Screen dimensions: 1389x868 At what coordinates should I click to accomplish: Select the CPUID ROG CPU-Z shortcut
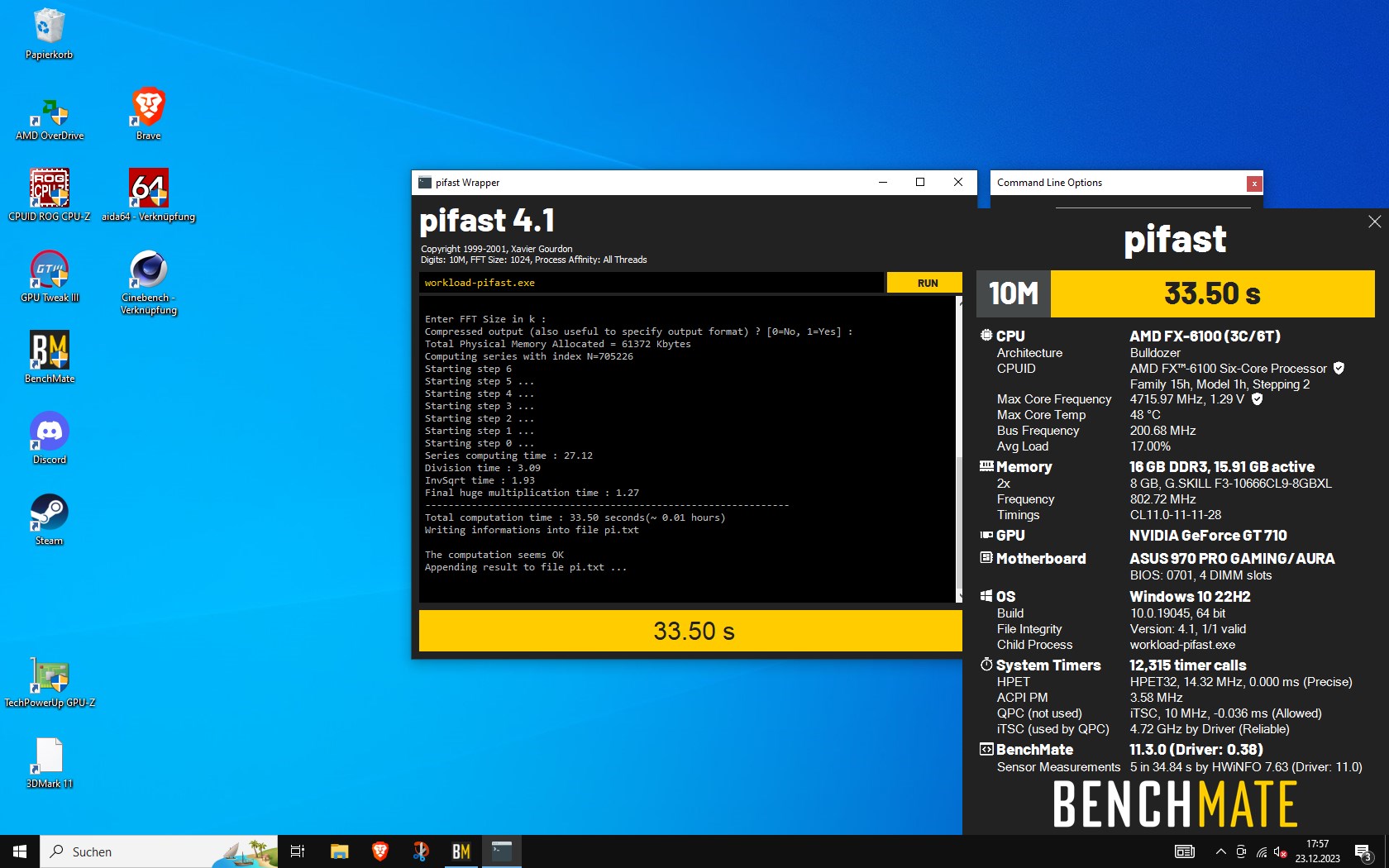tap(50, 196)
